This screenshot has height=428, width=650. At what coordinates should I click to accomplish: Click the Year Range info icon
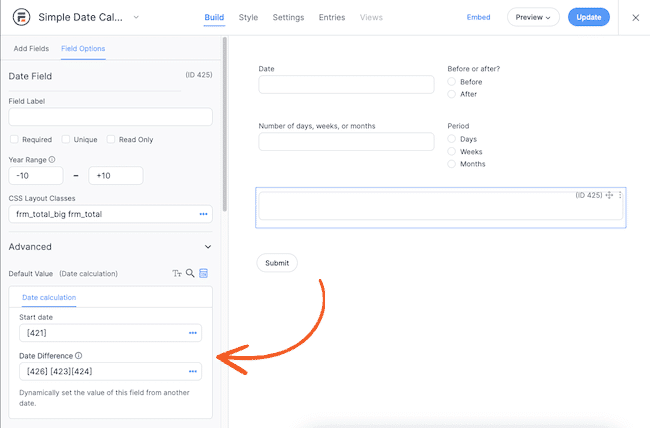click(52, 159)
